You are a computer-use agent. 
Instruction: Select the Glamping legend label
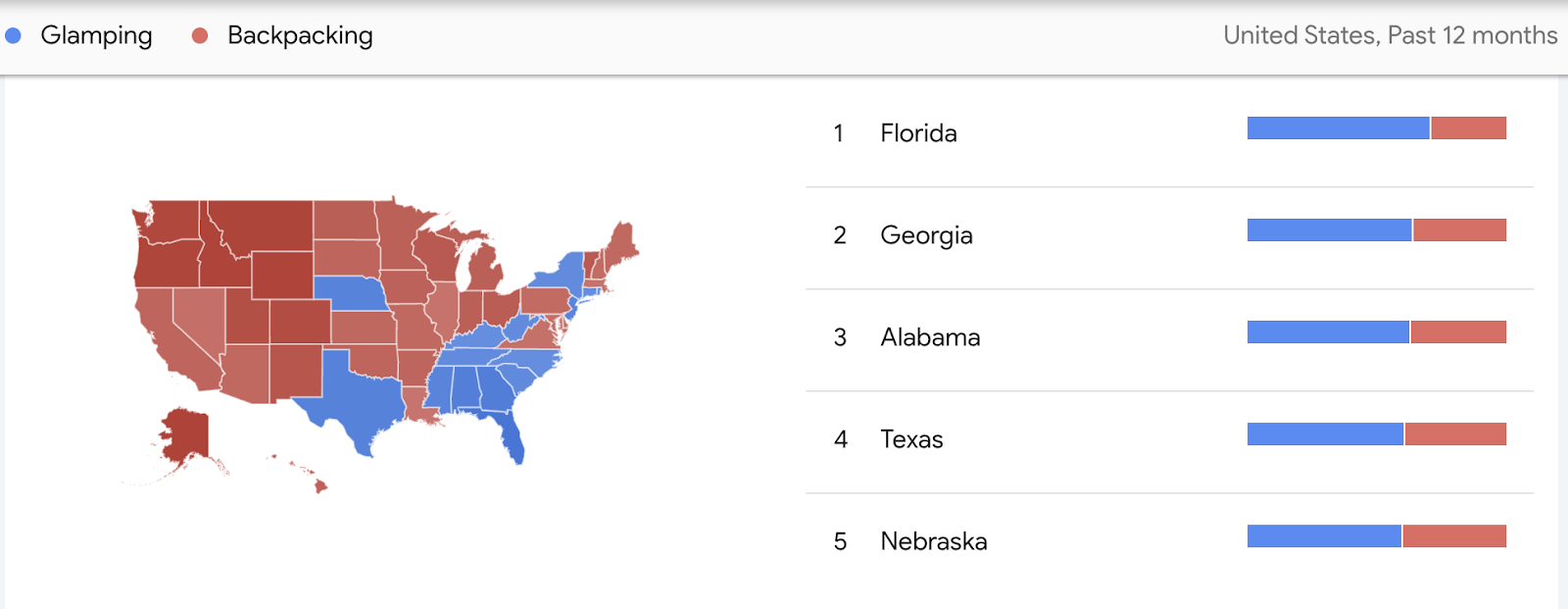click(x=96, y=35)
